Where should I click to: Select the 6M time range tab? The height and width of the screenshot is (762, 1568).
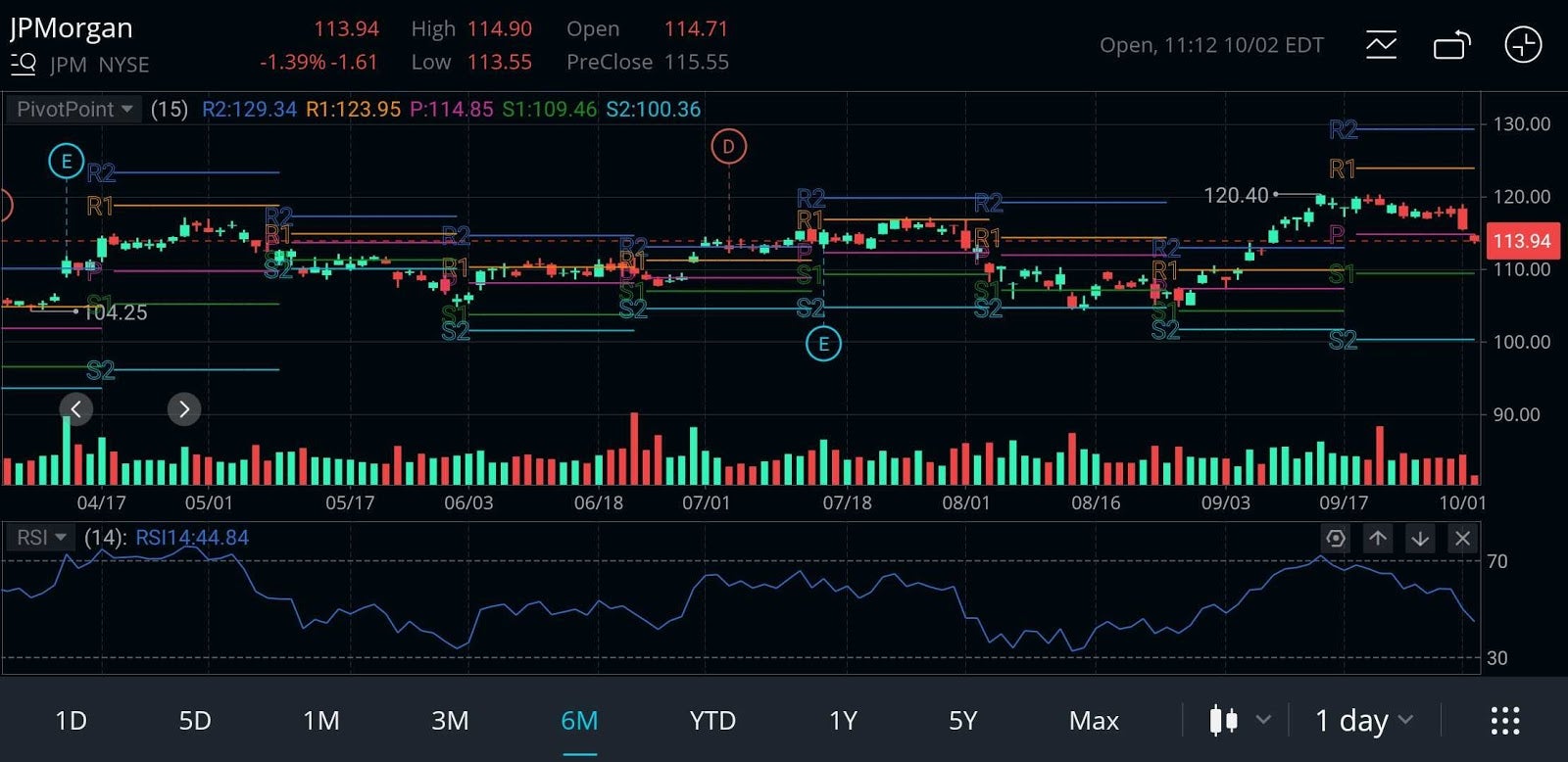point(579,721)
